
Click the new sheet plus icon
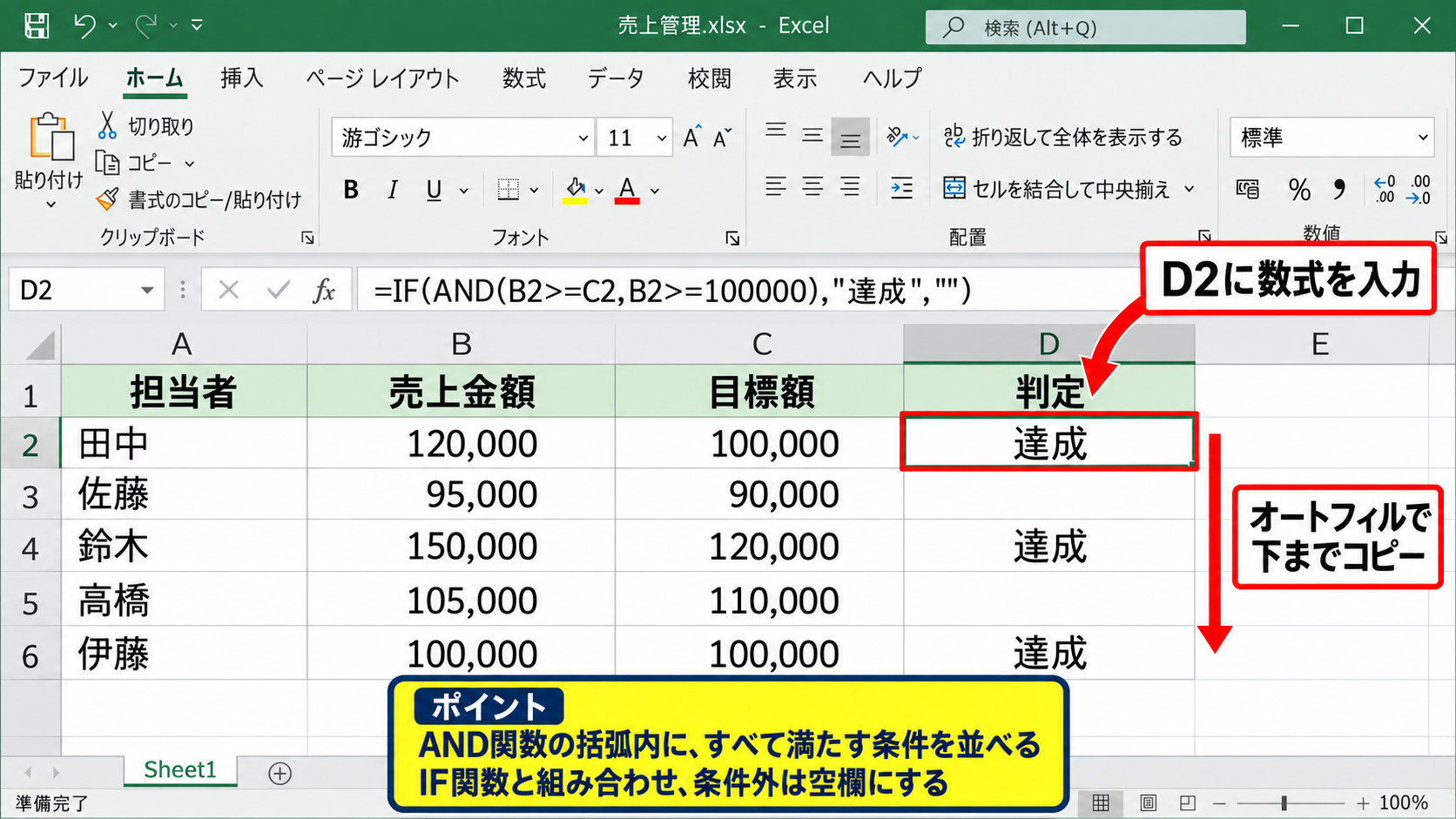click(280, 773)
